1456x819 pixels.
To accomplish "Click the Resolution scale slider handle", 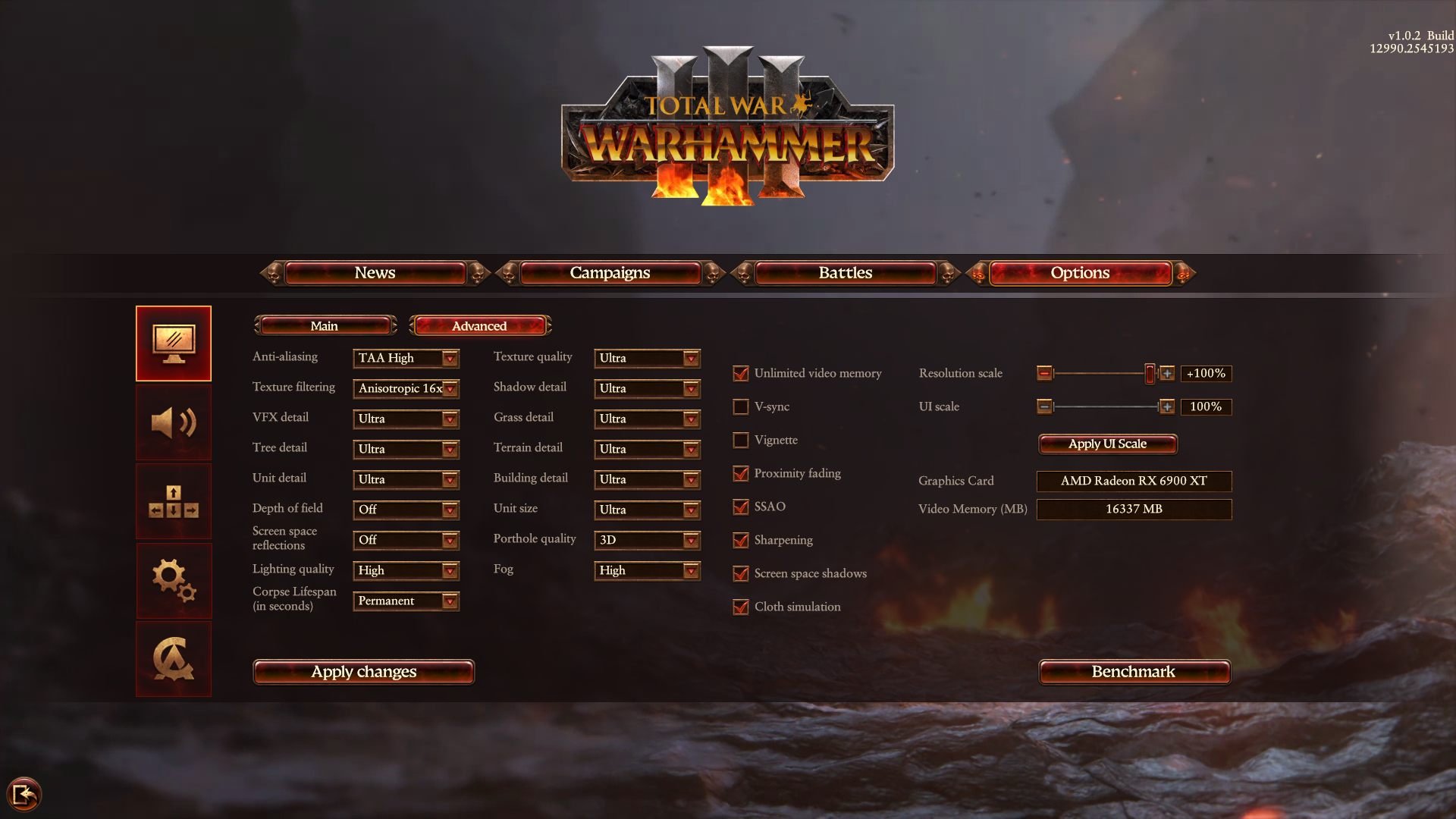I will (x=1150, y=373).
